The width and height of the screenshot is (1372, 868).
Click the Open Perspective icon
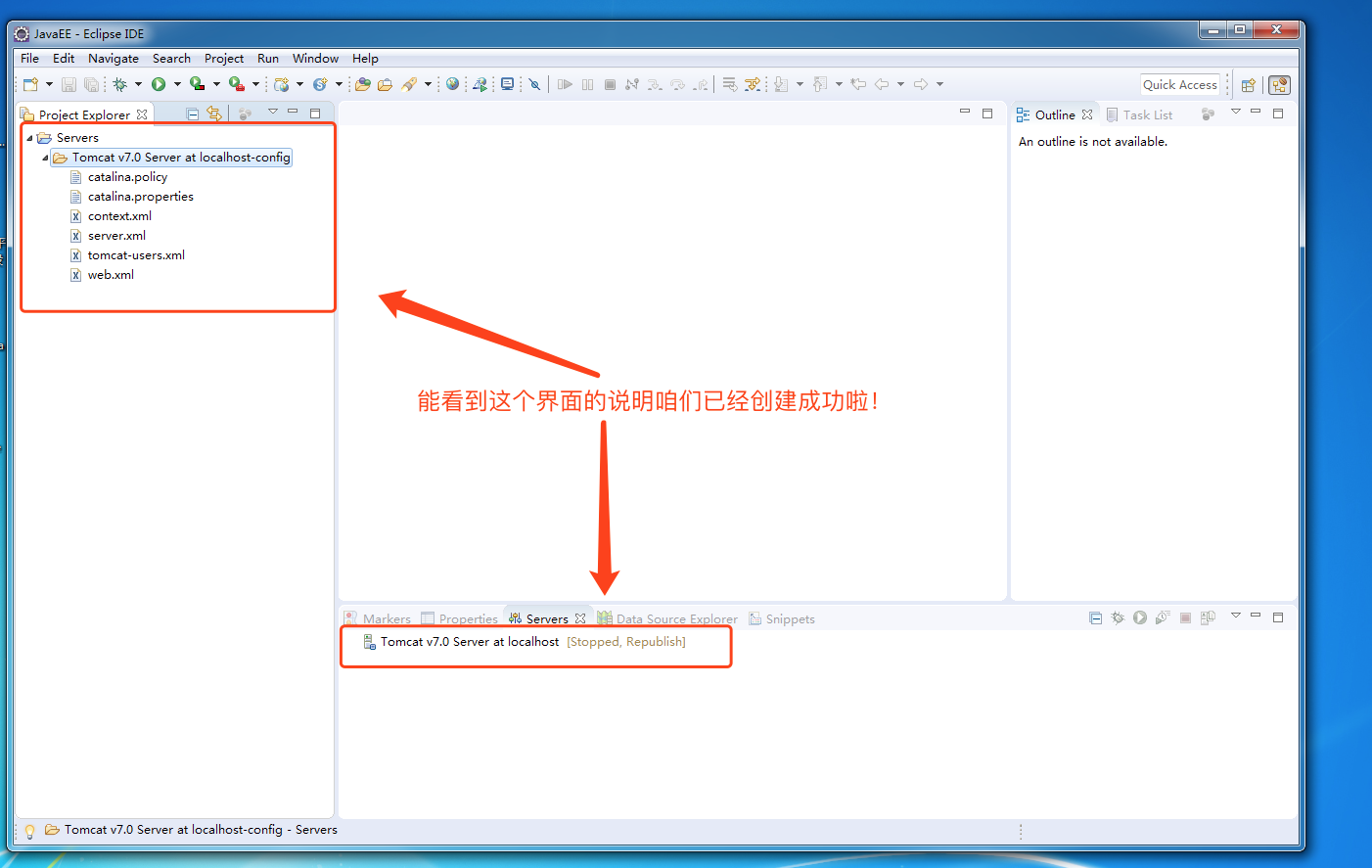pyautogui.click(x=1248, y=85)
